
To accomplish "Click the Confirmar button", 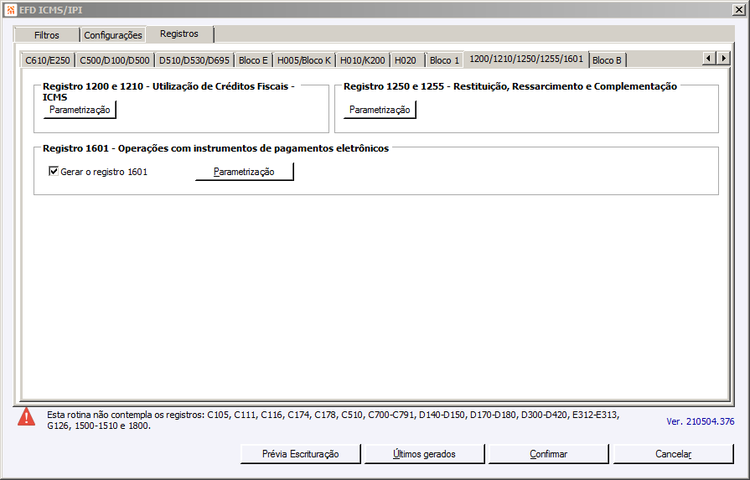I will [548, 454].
